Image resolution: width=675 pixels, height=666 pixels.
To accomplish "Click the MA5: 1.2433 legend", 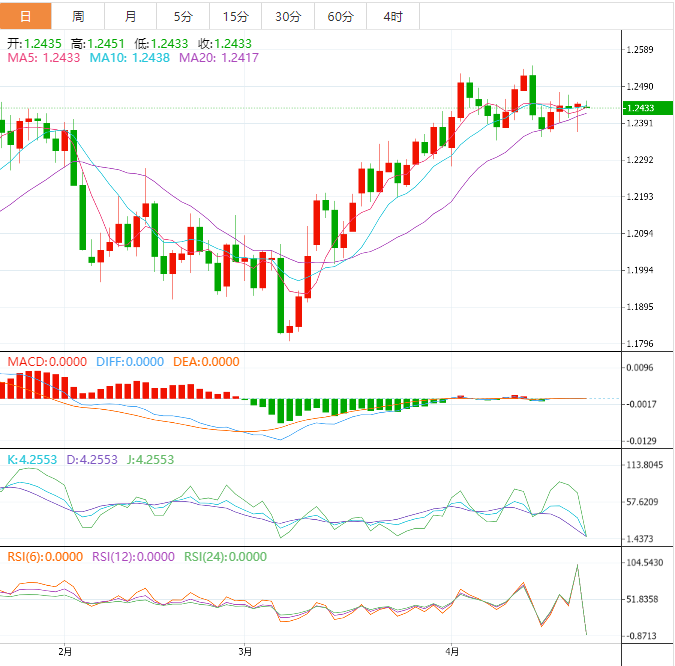I will click(x=44, y=58).
